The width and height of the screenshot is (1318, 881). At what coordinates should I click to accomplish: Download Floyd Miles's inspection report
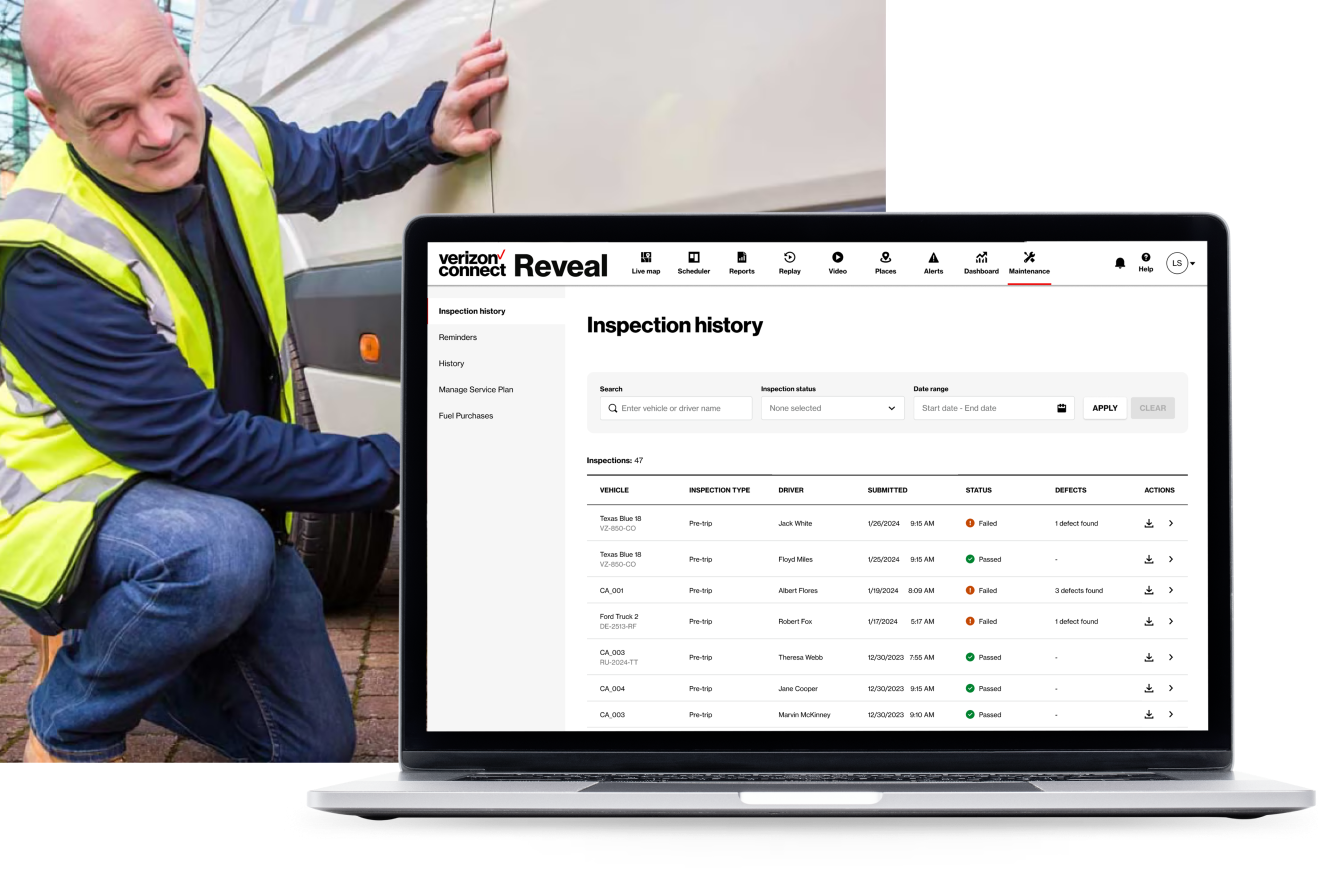click(1149, 559)
